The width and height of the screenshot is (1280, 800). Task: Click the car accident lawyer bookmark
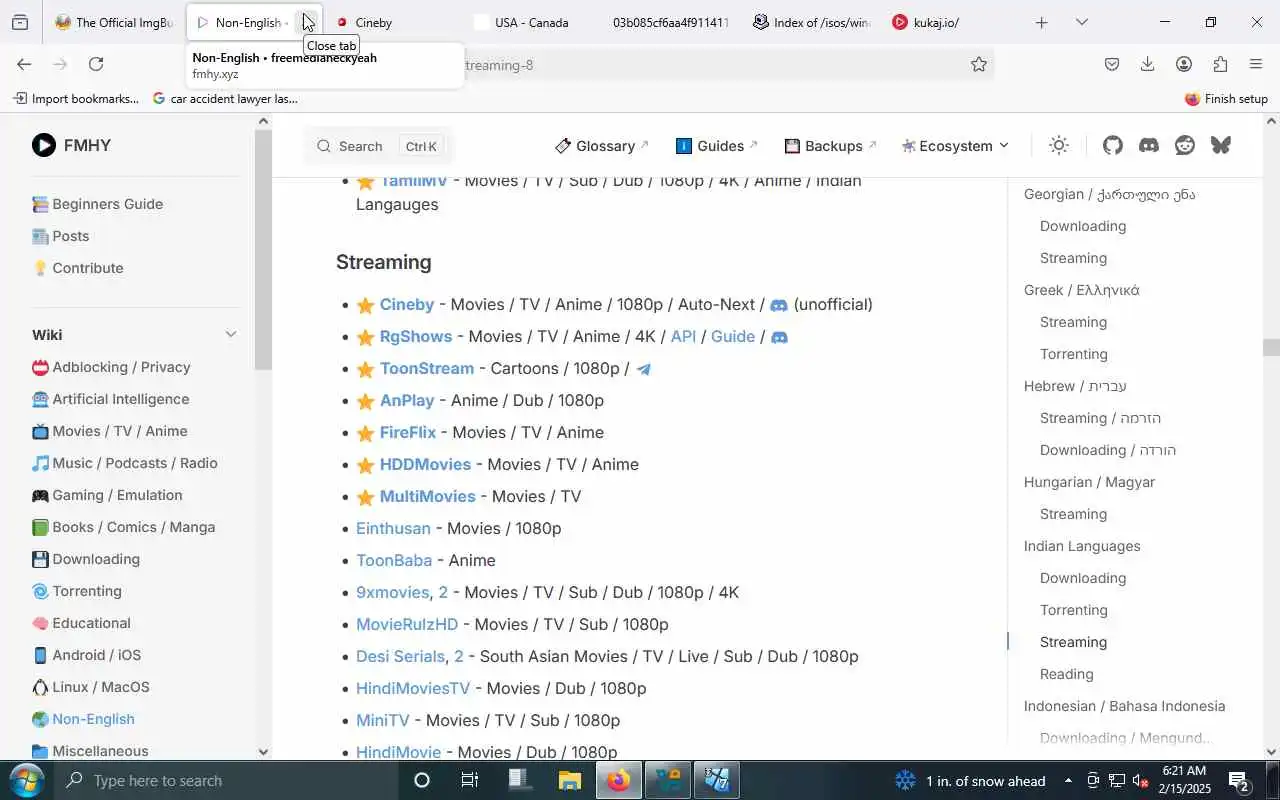pos(225,98)
